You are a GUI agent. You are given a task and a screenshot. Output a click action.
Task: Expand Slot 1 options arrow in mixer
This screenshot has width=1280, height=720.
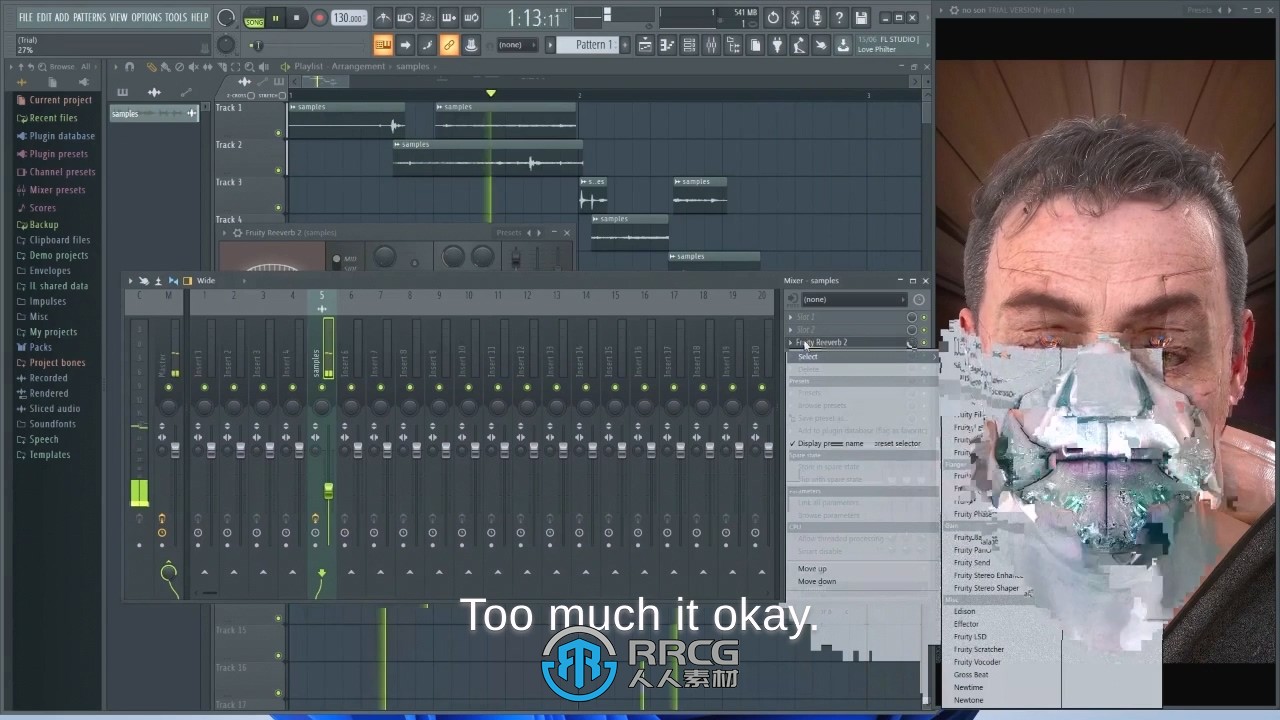[791, 317]
